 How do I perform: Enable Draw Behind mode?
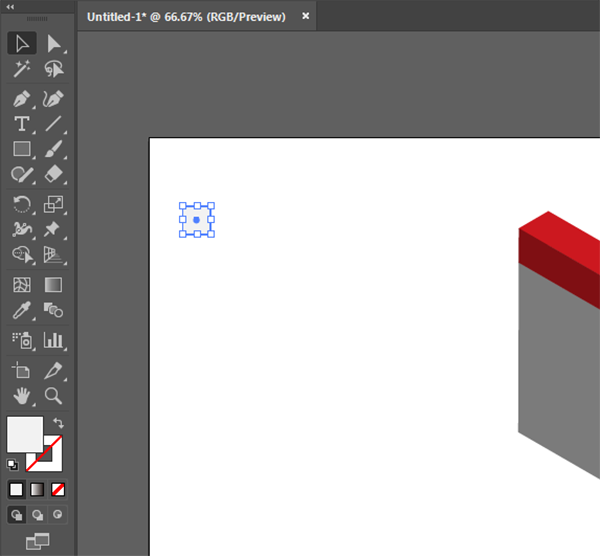tap(38, 515)
